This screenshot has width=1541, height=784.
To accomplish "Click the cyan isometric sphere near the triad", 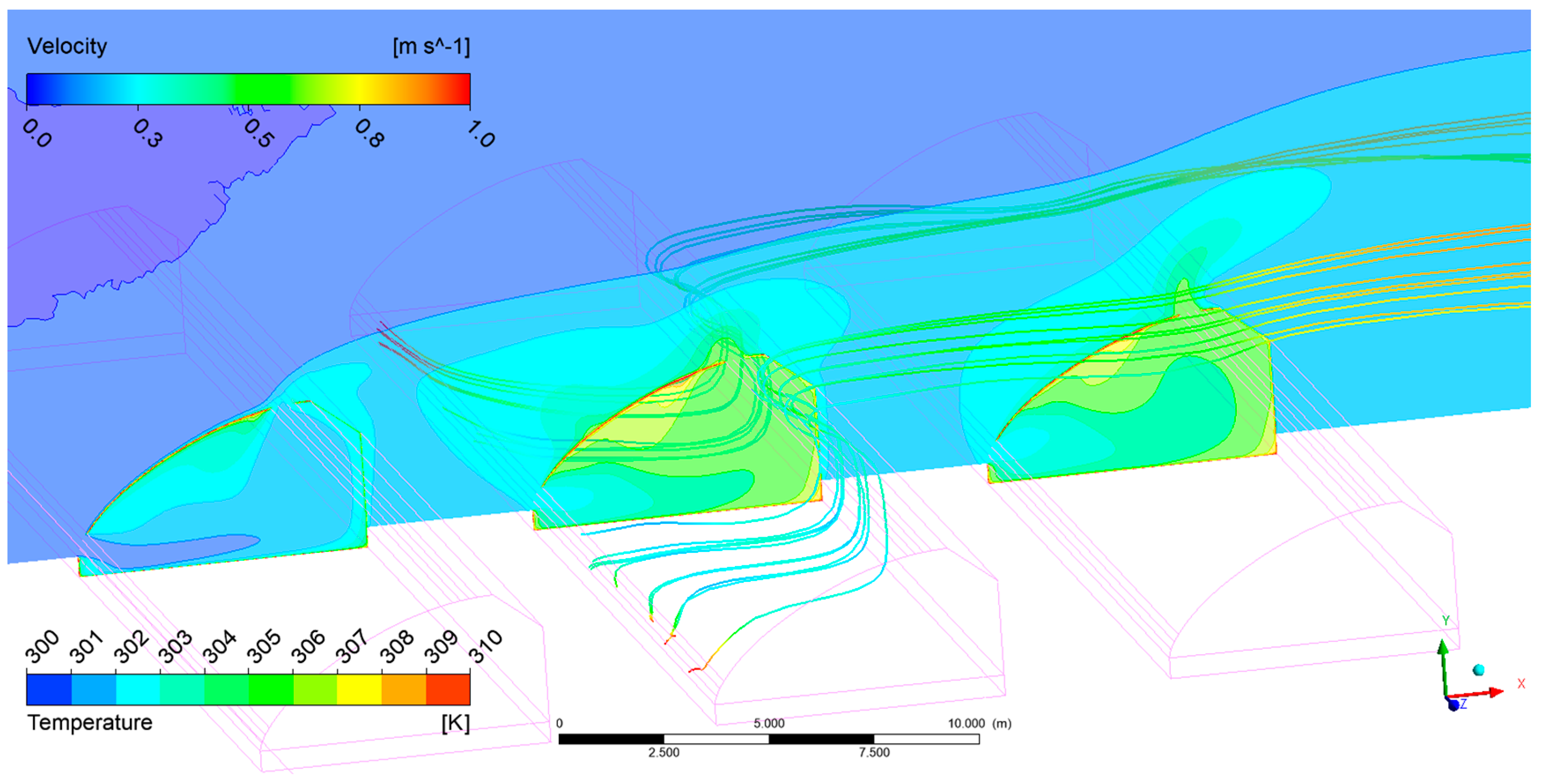I will (1479, 669).
